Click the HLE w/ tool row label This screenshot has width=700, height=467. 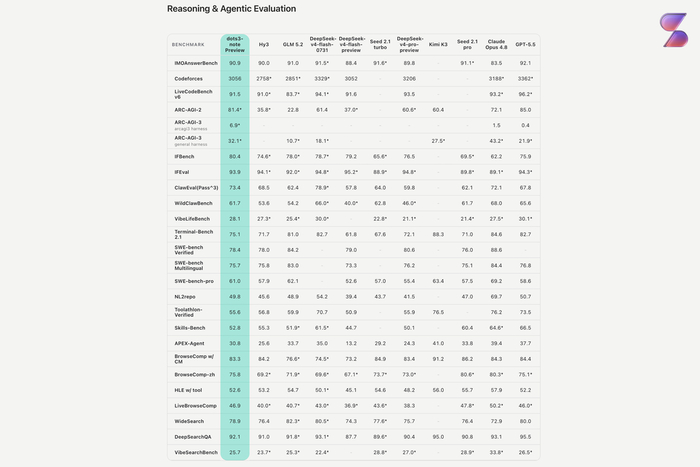tap(188, 390)
